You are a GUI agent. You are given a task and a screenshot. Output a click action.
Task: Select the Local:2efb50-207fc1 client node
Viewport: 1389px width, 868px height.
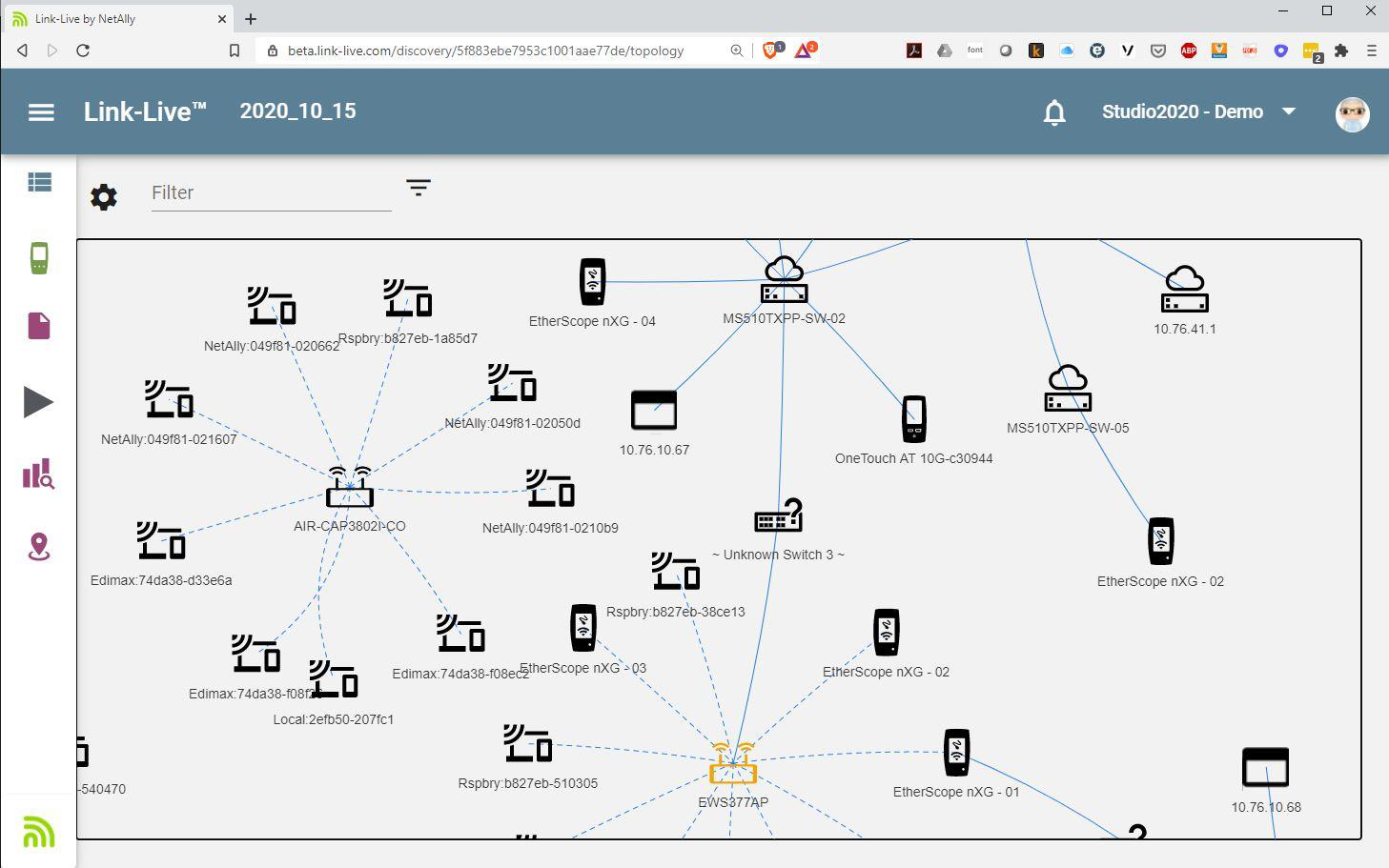point(334,679)
